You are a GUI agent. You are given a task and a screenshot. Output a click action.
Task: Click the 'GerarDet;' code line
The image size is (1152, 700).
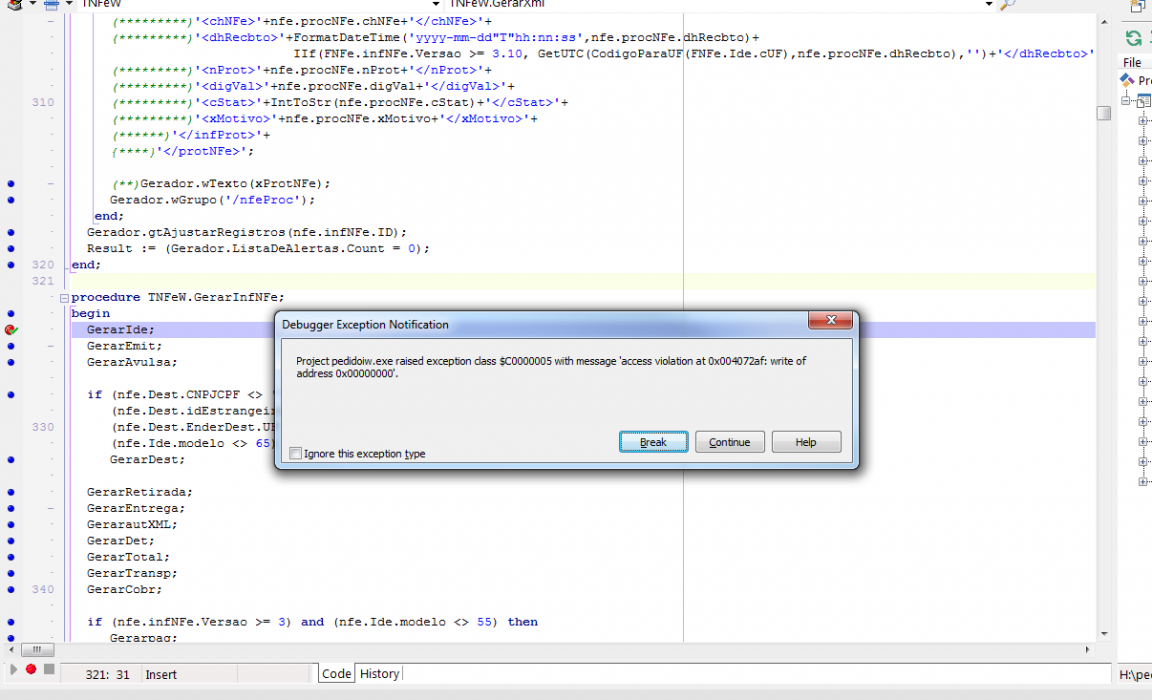[120, 541]
